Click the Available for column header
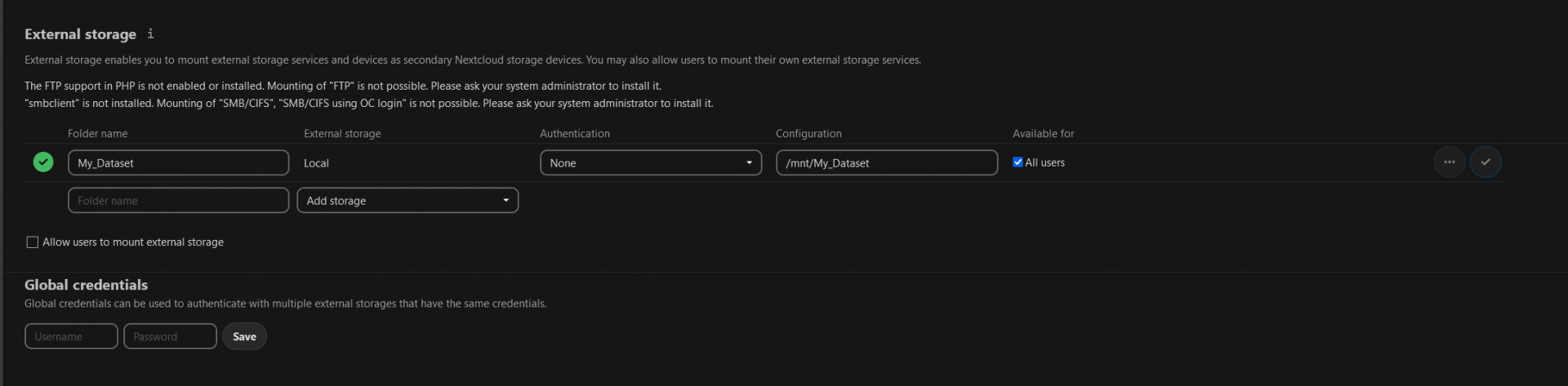1568x386 pixels. click(1043, 134)
